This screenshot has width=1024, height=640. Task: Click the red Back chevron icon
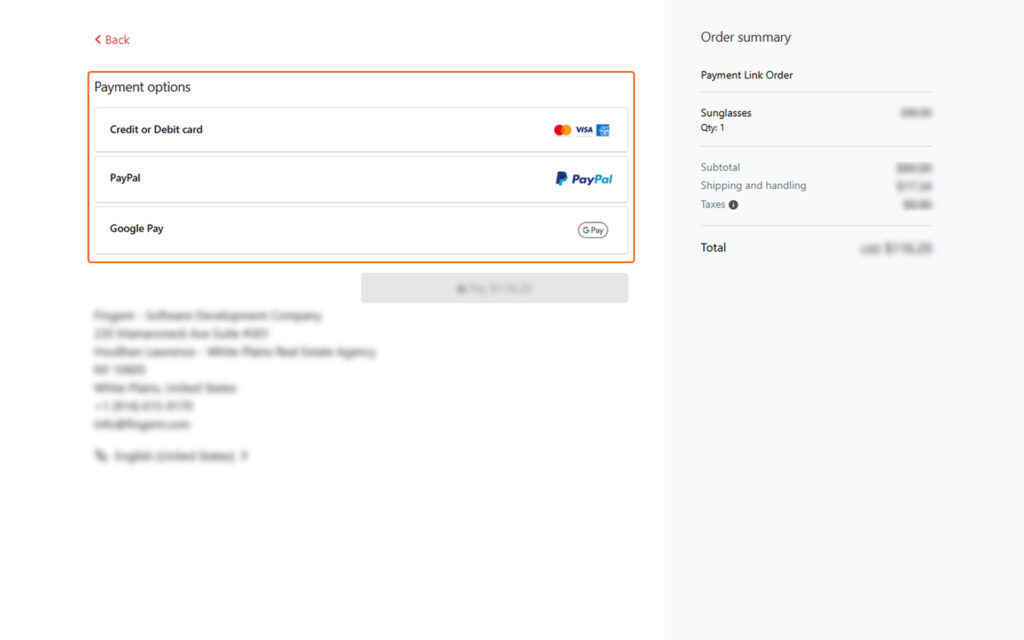click(98, 40)
